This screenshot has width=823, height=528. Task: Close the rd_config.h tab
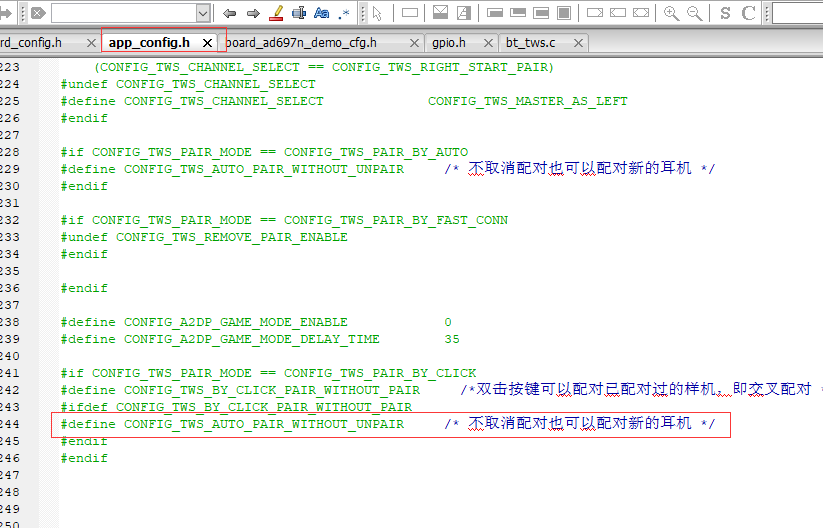tap(91, 43)
